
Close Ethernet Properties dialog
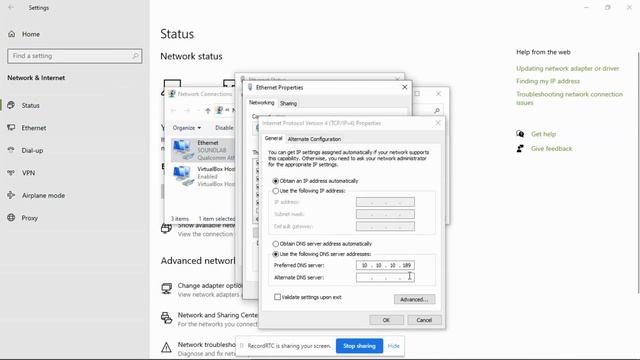404,87
